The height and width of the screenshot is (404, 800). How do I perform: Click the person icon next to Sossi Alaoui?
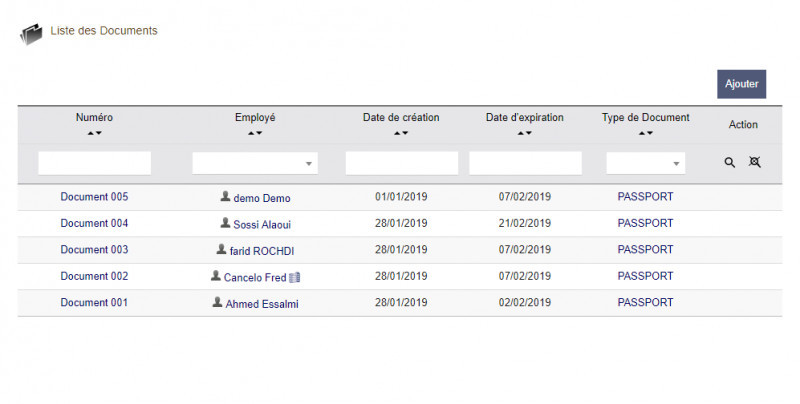[225, 223]
